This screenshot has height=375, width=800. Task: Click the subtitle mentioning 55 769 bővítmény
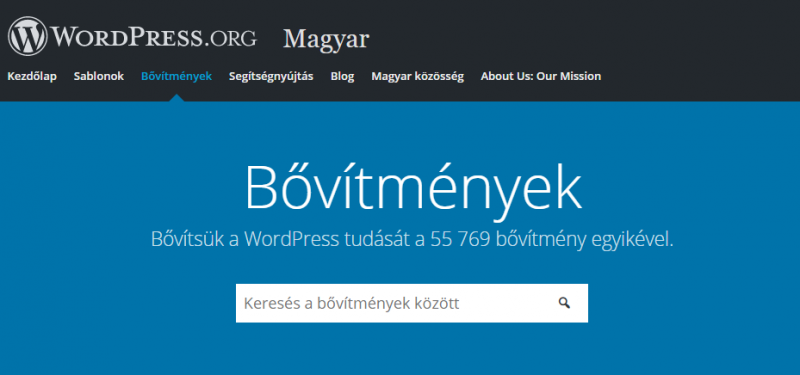tap(412, 239)
